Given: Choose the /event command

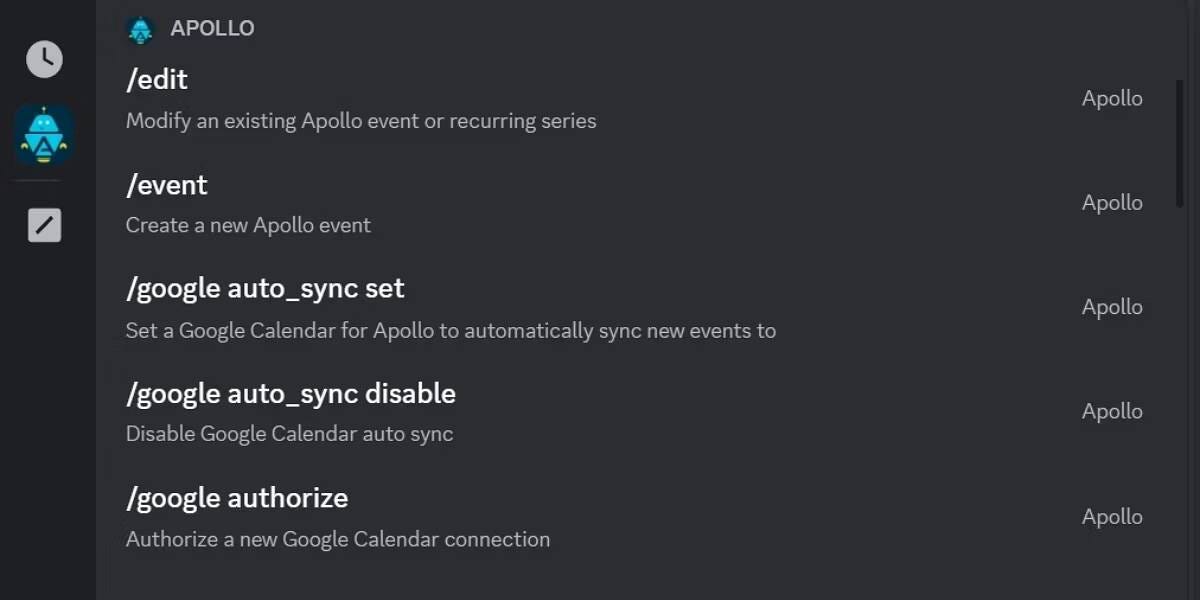Looking at the screenshot, I should click(x=167, y=185).
